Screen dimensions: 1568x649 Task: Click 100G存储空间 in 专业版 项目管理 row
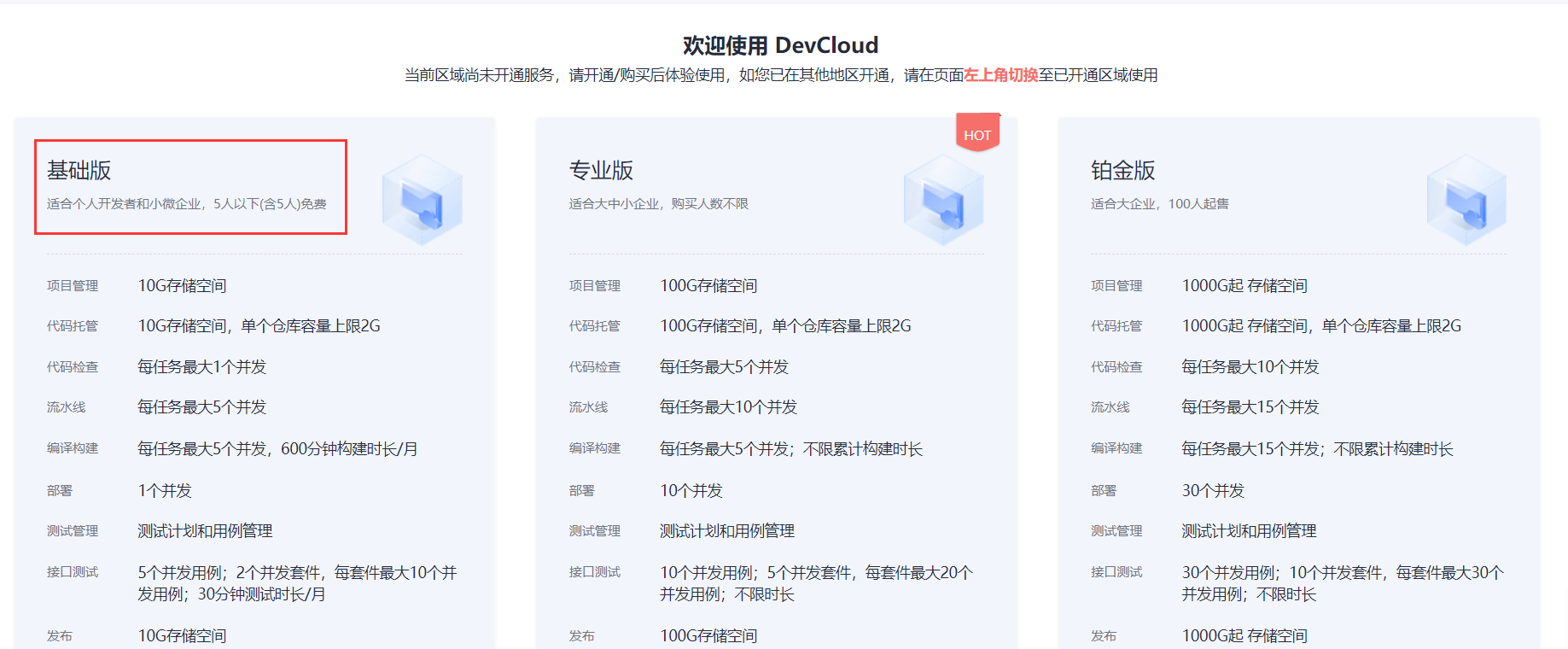709,286
